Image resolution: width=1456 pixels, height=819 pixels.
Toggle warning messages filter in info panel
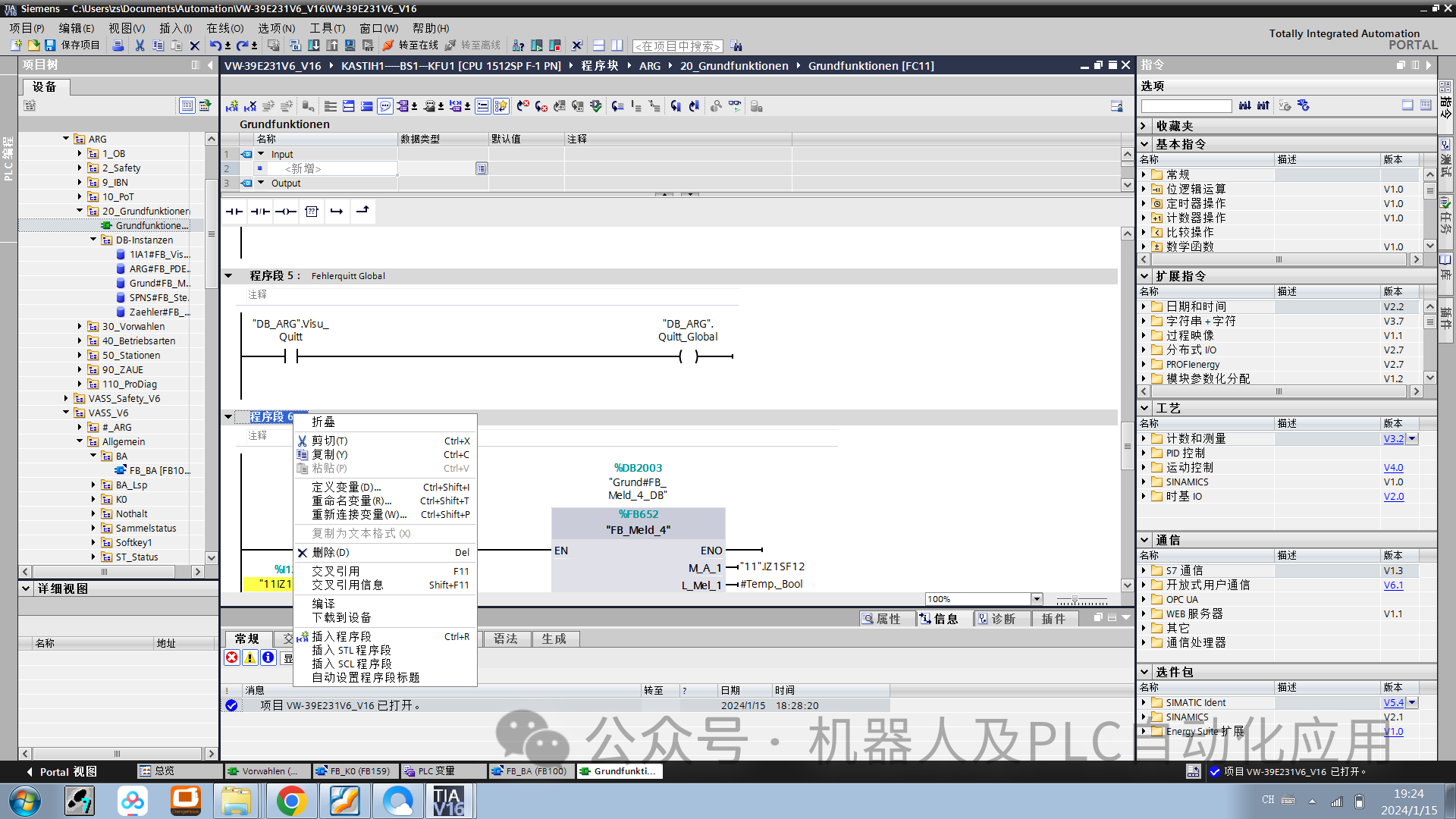click(249, 657)
